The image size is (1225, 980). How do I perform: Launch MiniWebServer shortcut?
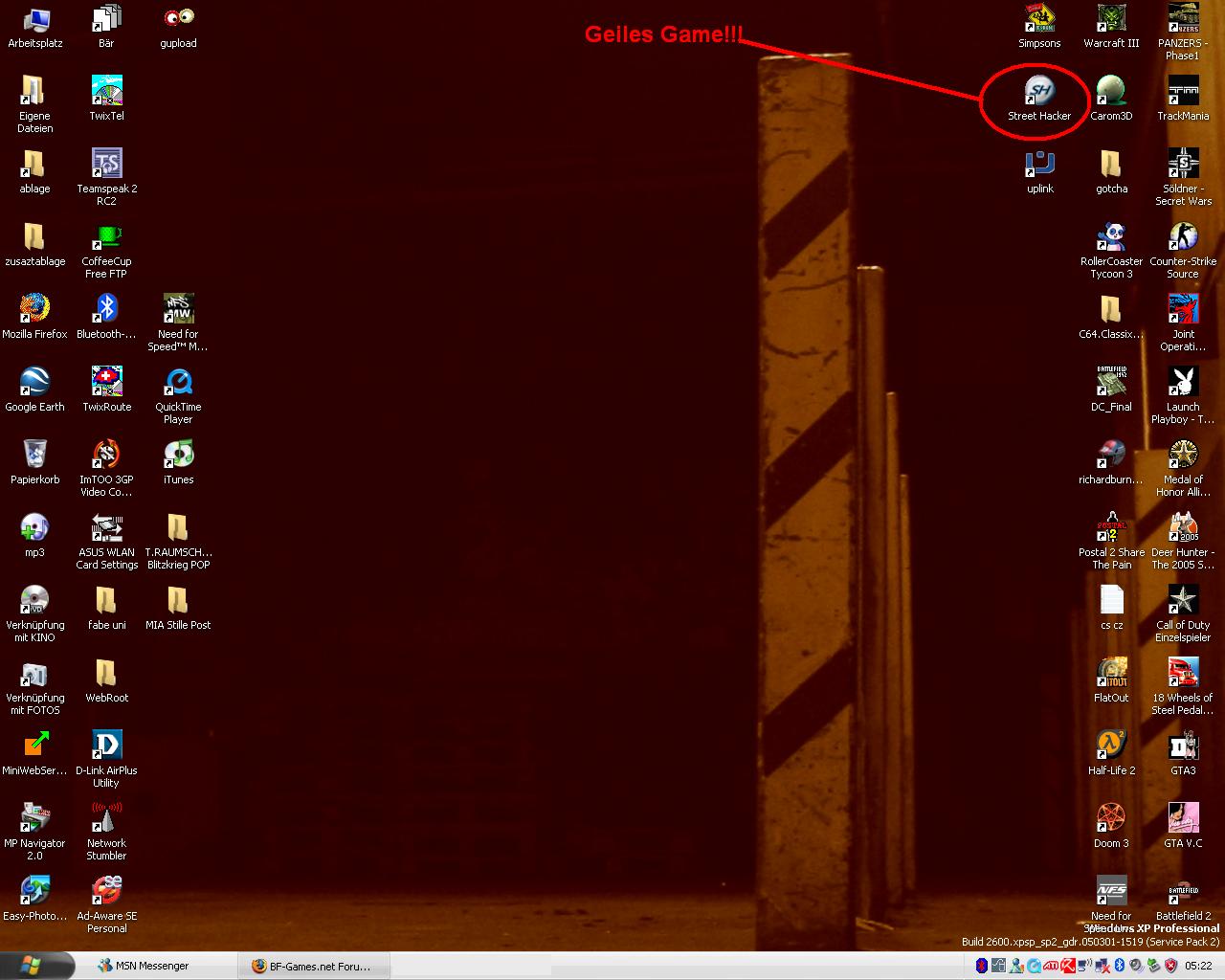(34, 753)
